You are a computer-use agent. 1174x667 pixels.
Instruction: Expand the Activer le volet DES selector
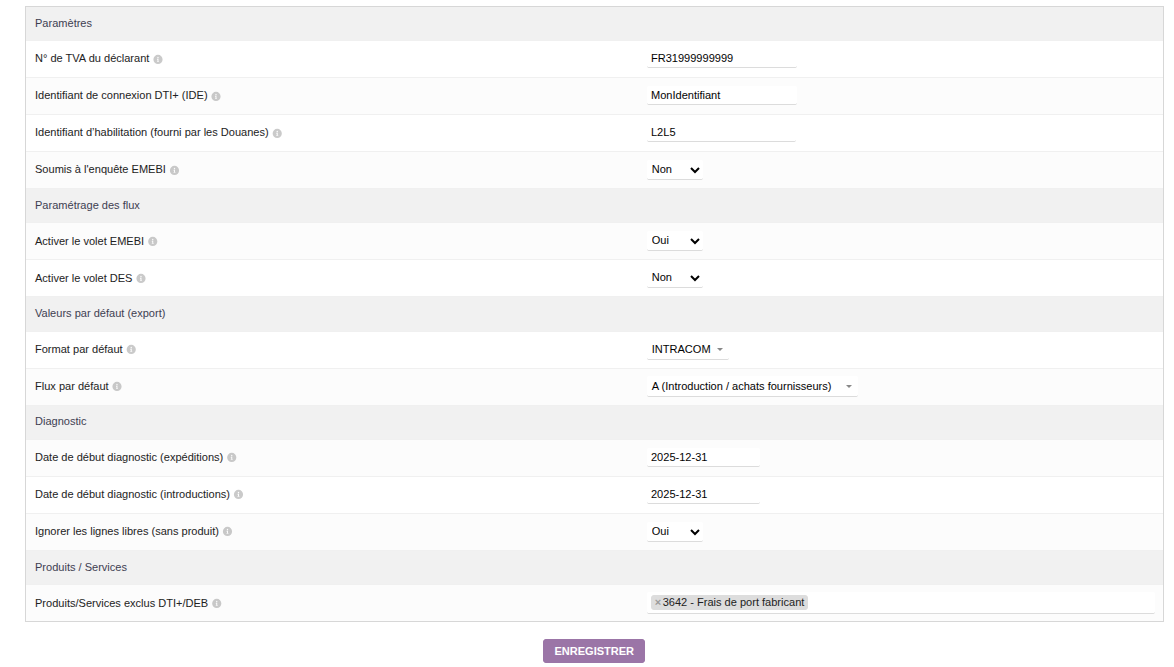click(675, 278)
